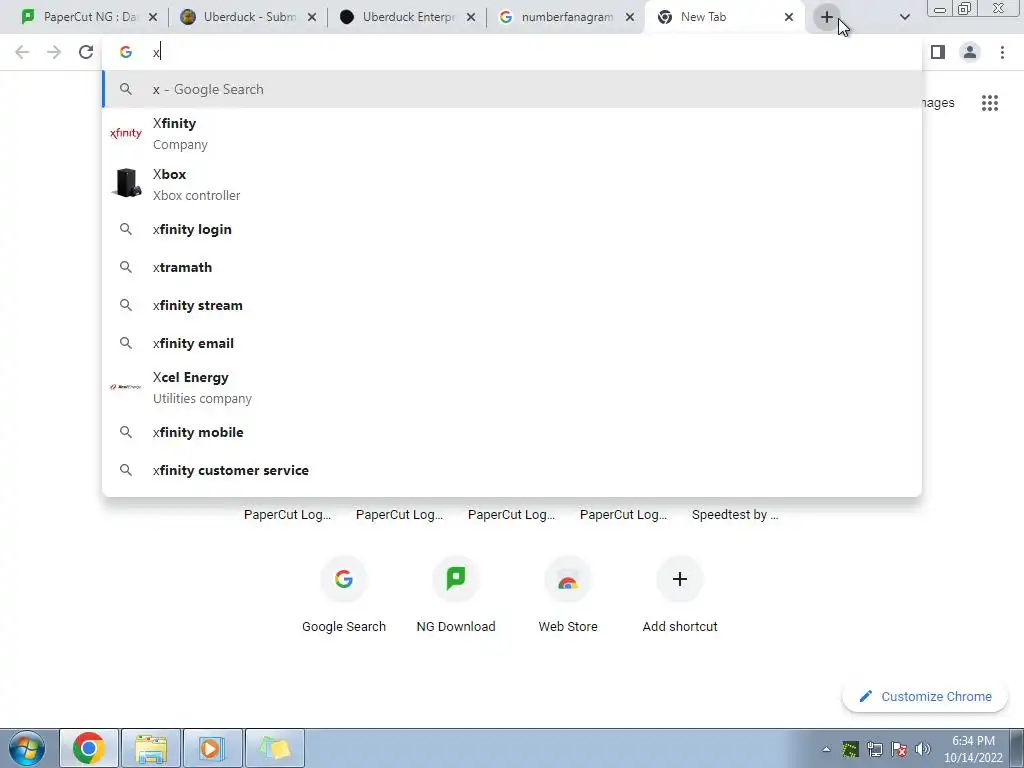Reload the page
Viewport: 1024px width, 768px height.
point(86,52)
